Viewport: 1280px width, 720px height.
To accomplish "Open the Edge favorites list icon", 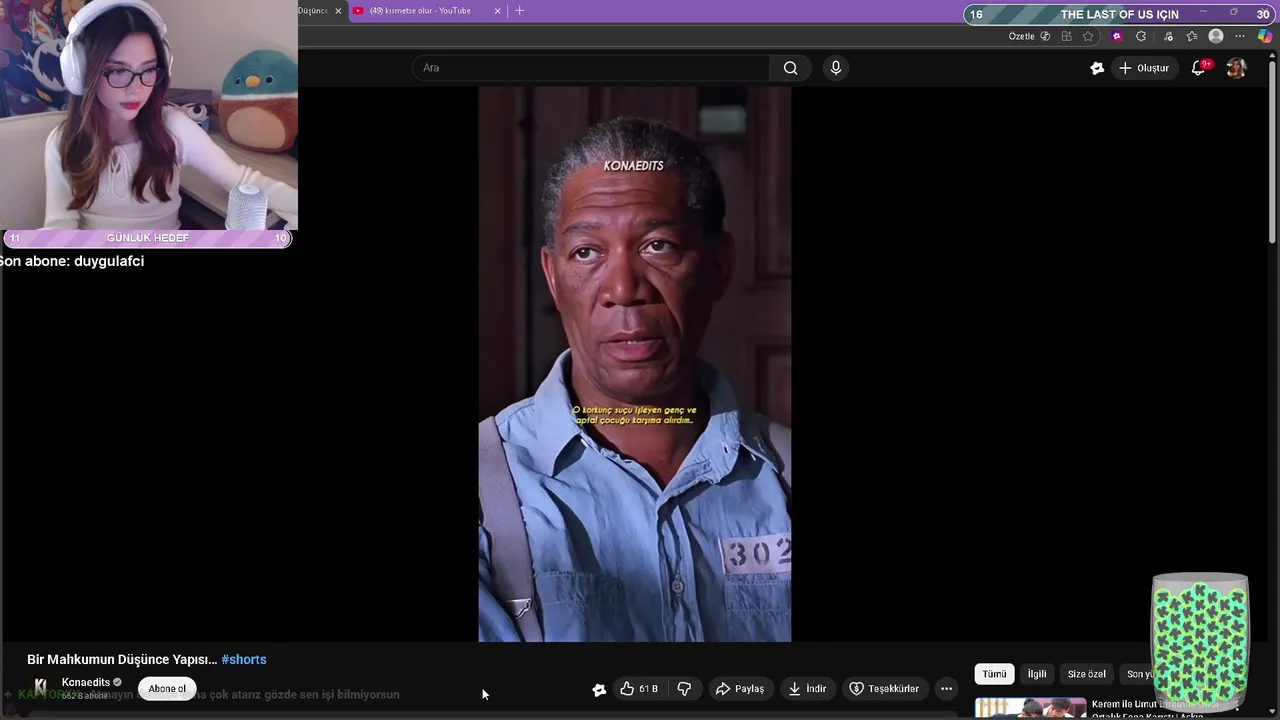I will [1192, 36].
